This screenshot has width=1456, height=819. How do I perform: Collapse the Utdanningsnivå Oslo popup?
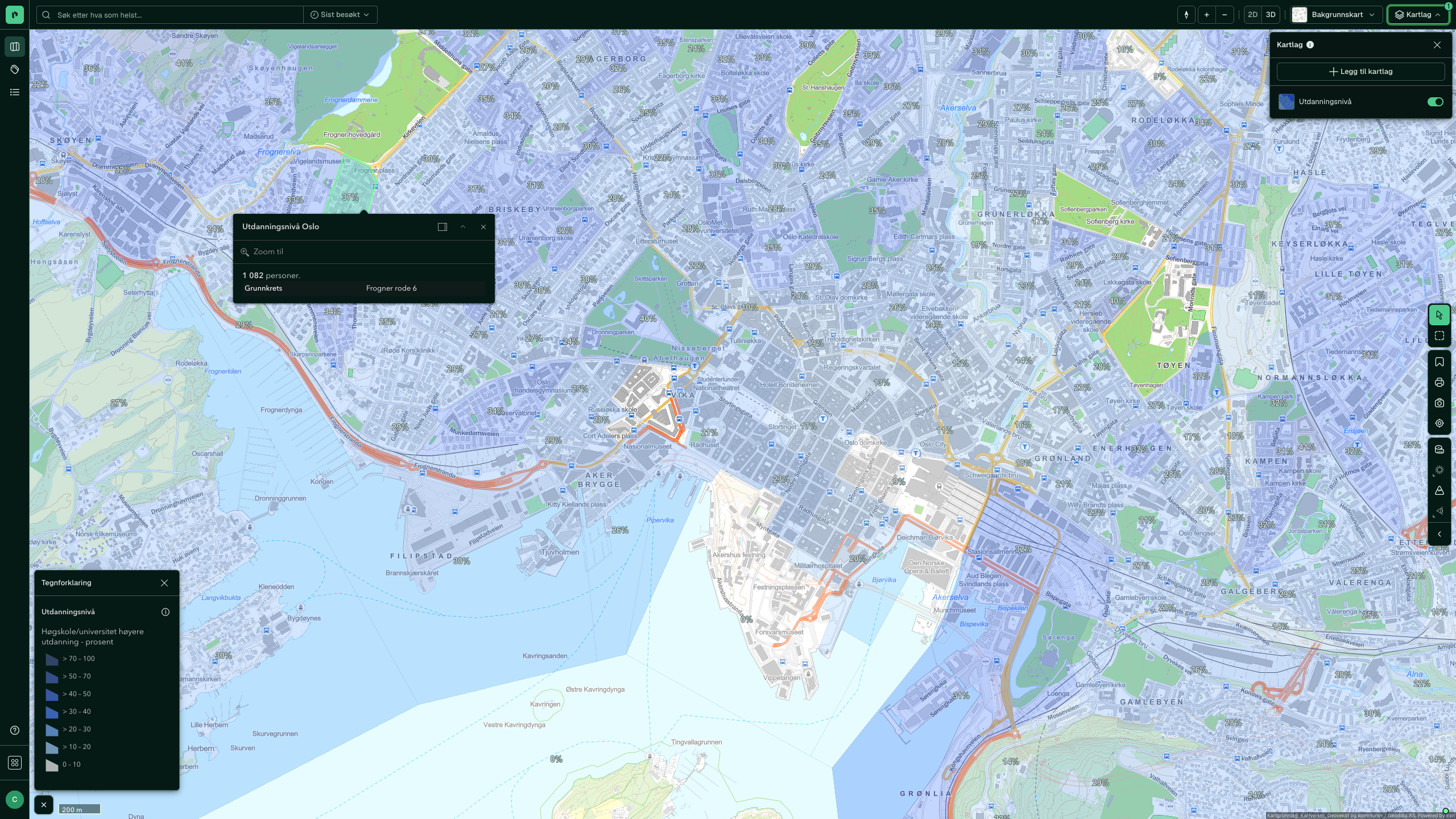(x=463, y=227)
